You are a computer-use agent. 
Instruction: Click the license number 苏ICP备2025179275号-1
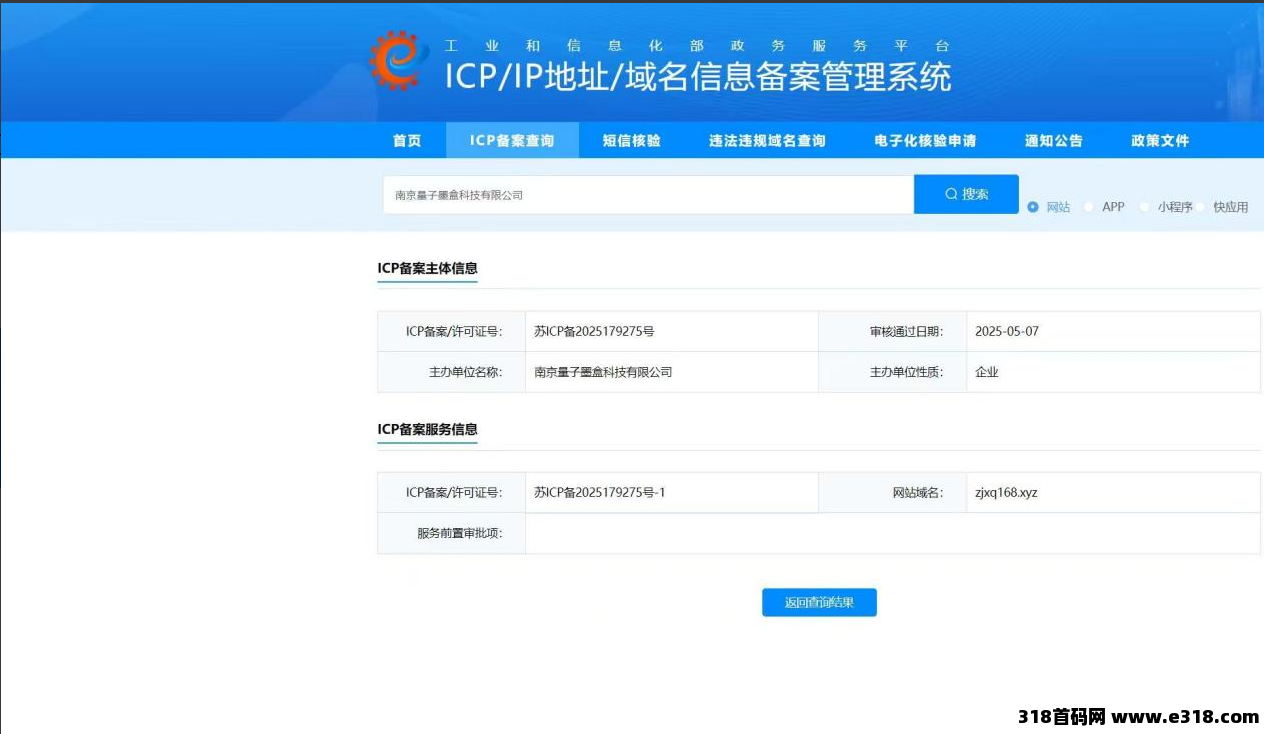(x=599, y=492)
